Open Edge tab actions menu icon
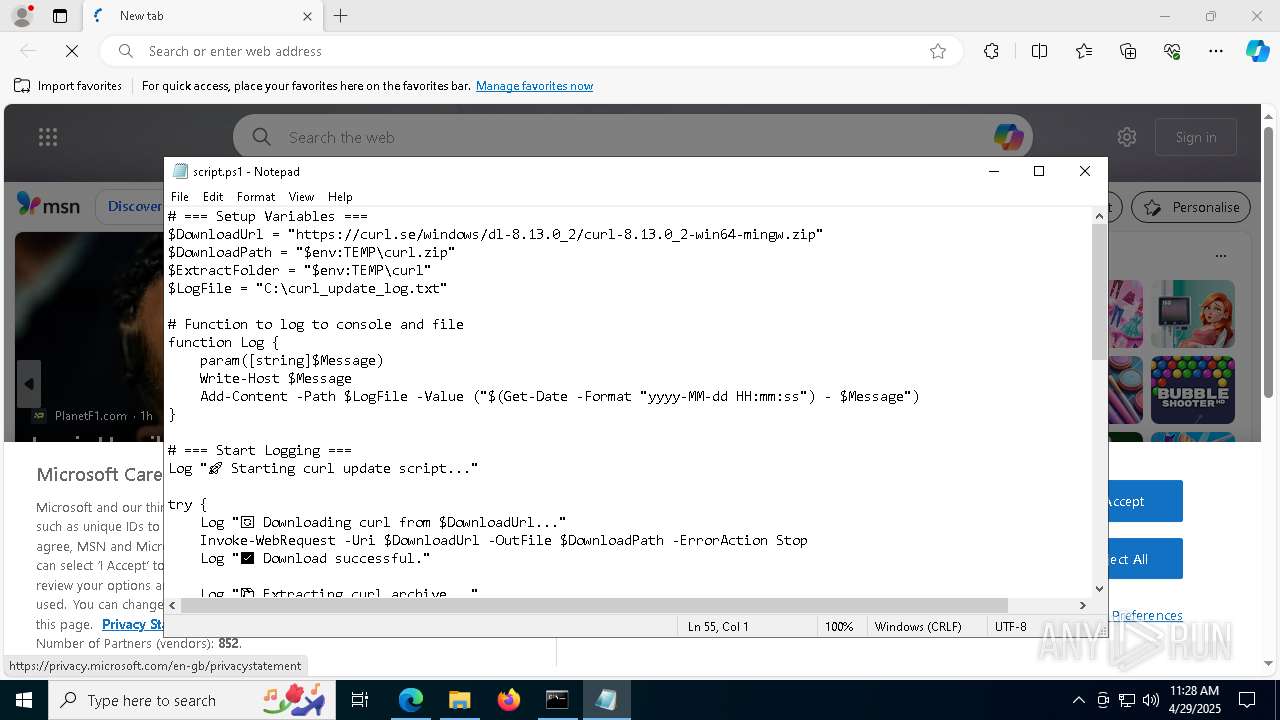The image size is (1280, 720). (60, 16)
